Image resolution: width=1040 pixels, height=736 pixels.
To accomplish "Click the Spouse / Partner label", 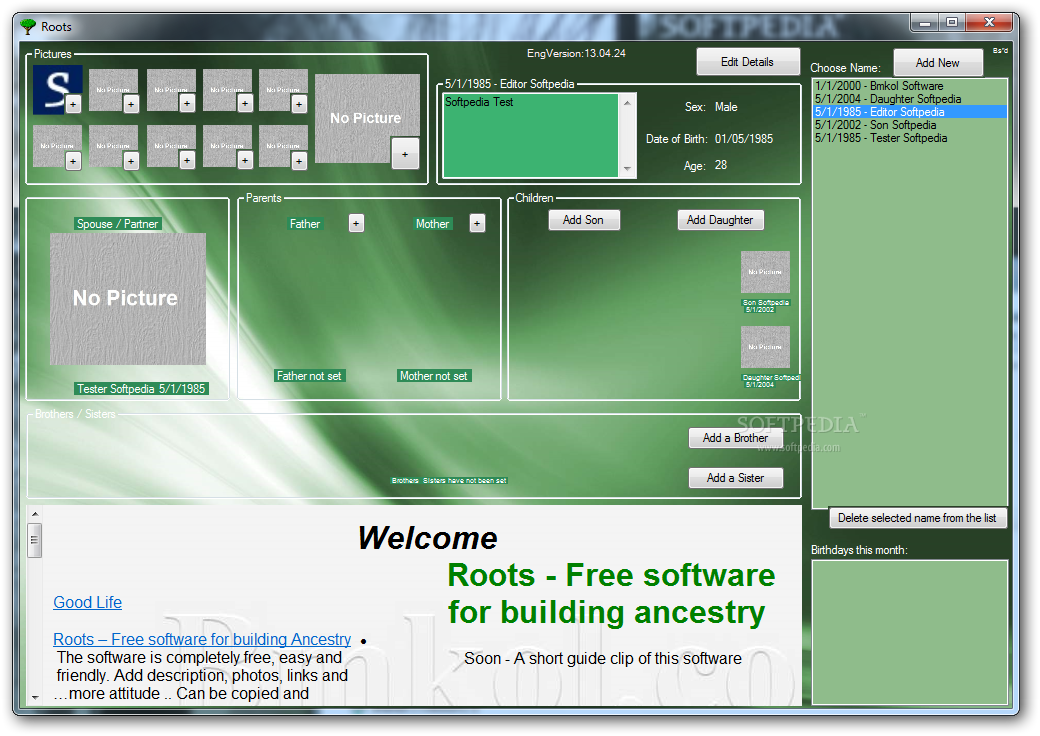I will pyautogui.click(x=117, y=224).
